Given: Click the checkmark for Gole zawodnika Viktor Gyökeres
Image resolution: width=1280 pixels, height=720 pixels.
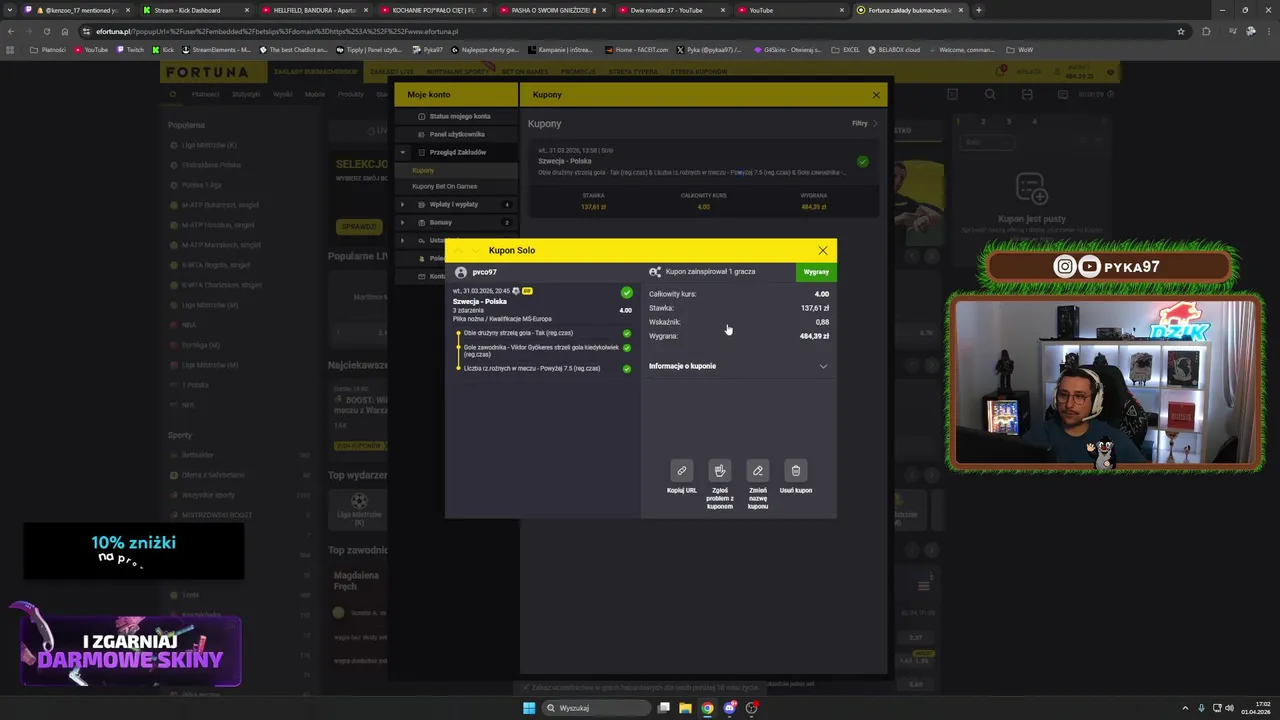Looking at the screenshot, I should click(x=627, y=348).
